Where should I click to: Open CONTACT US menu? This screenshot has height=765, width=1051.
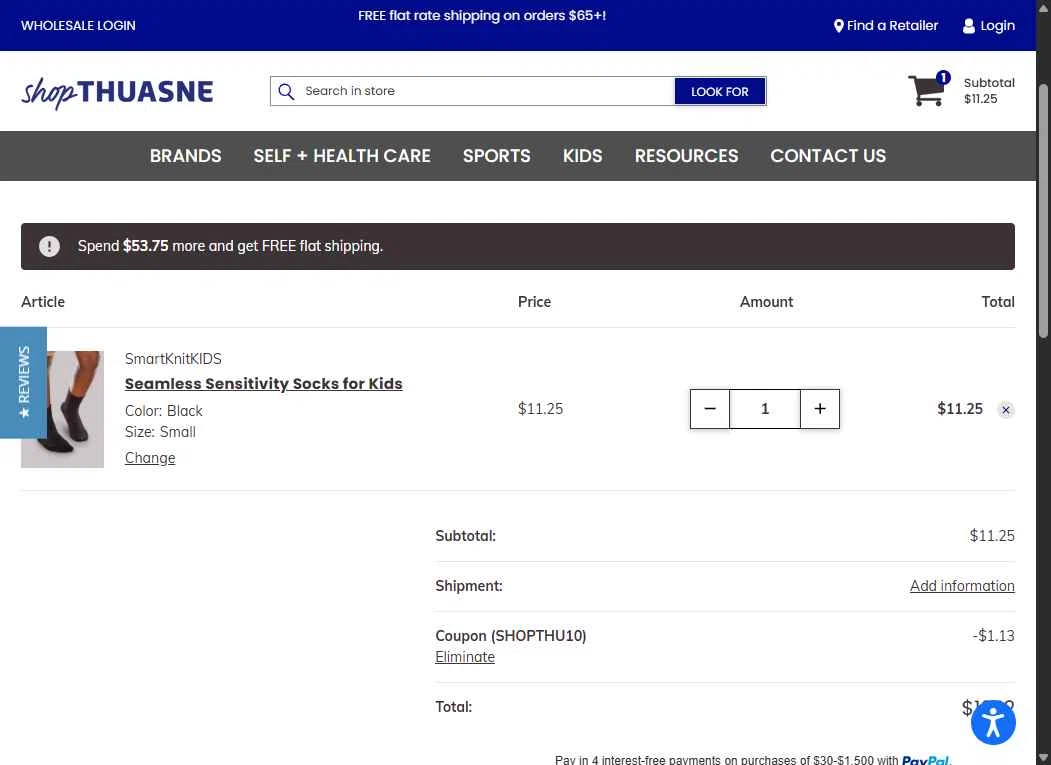[828, 156]
